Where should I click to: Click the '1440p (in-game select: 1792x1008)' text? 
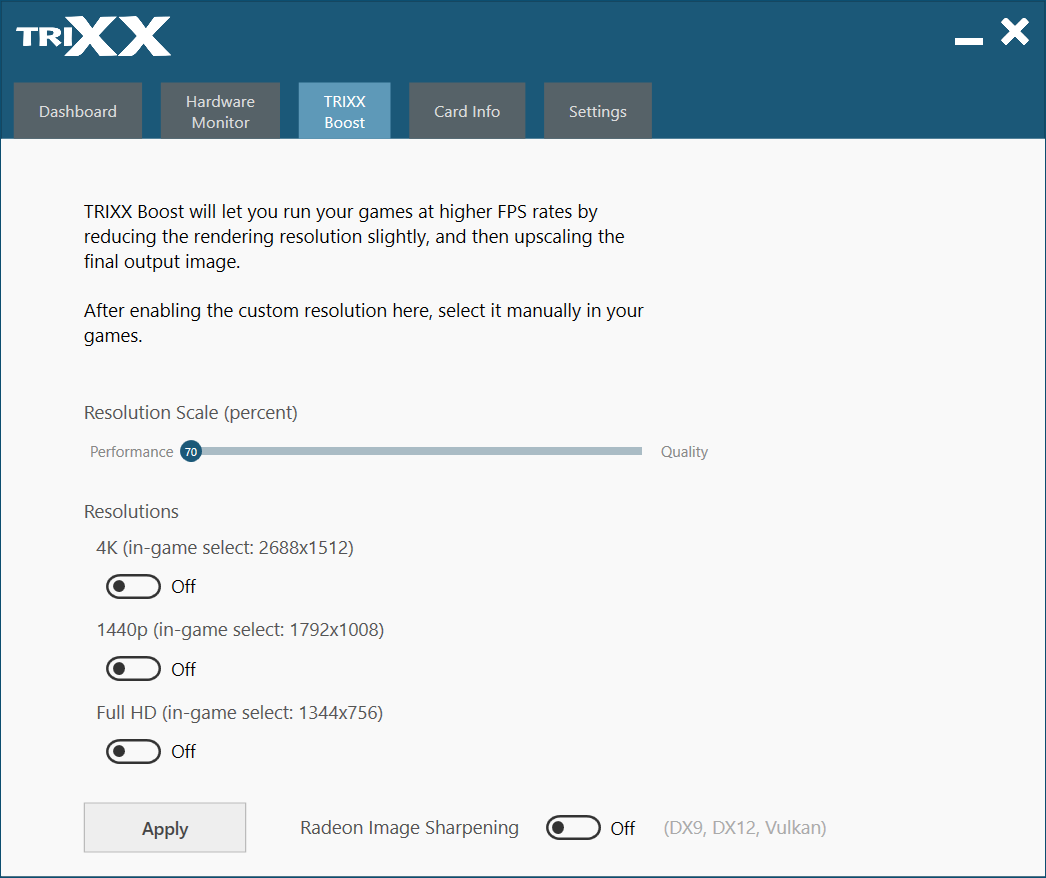[240, 630]
